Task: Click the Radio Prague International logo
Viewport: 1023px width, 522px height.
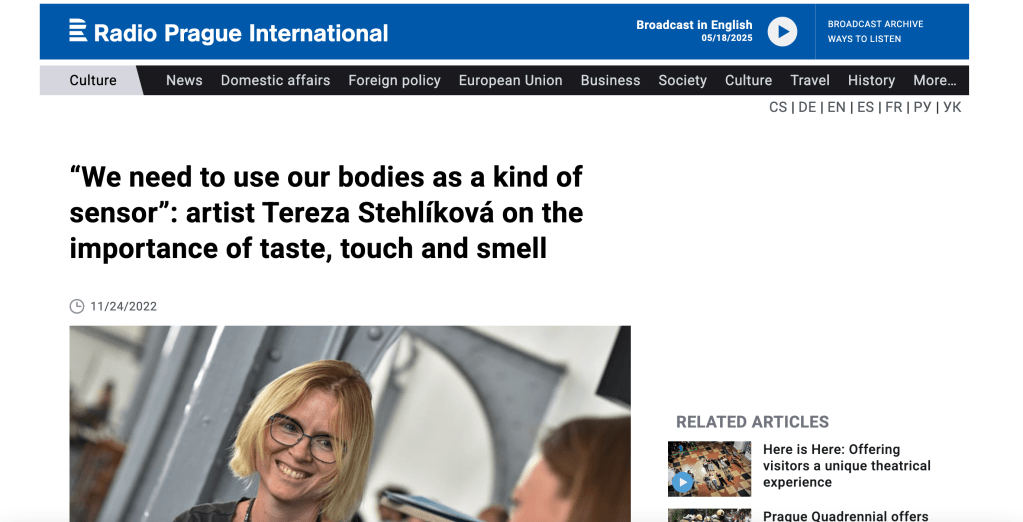Action: click(228, 32)
